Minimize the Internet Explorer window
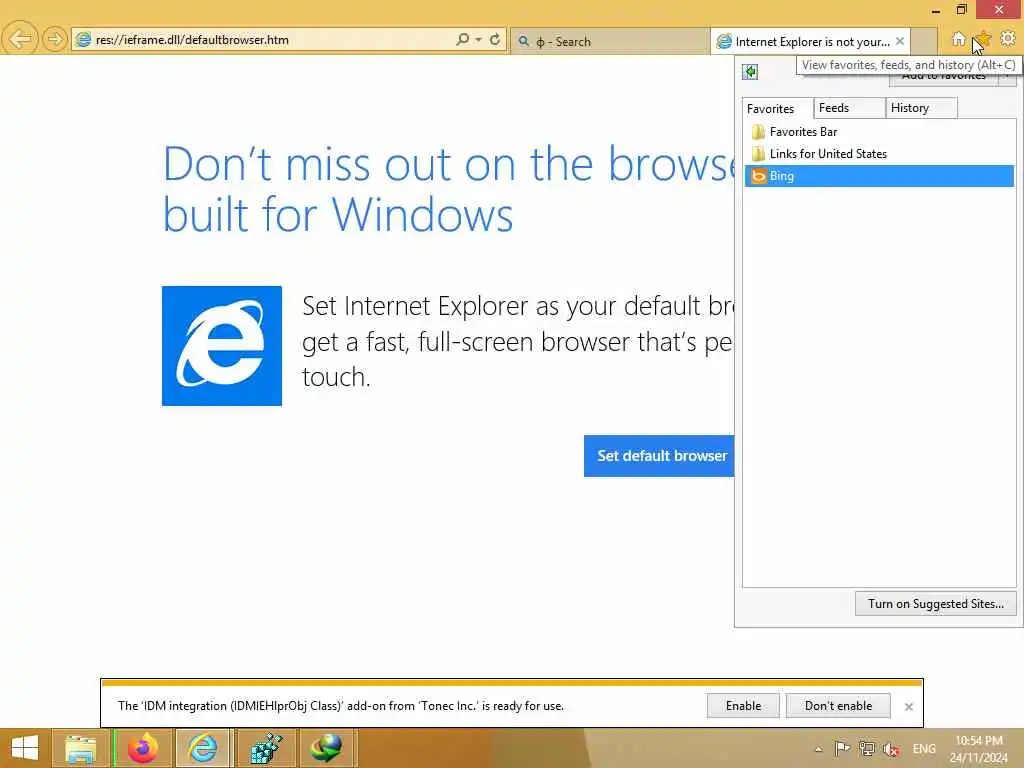 coord(936,10)
